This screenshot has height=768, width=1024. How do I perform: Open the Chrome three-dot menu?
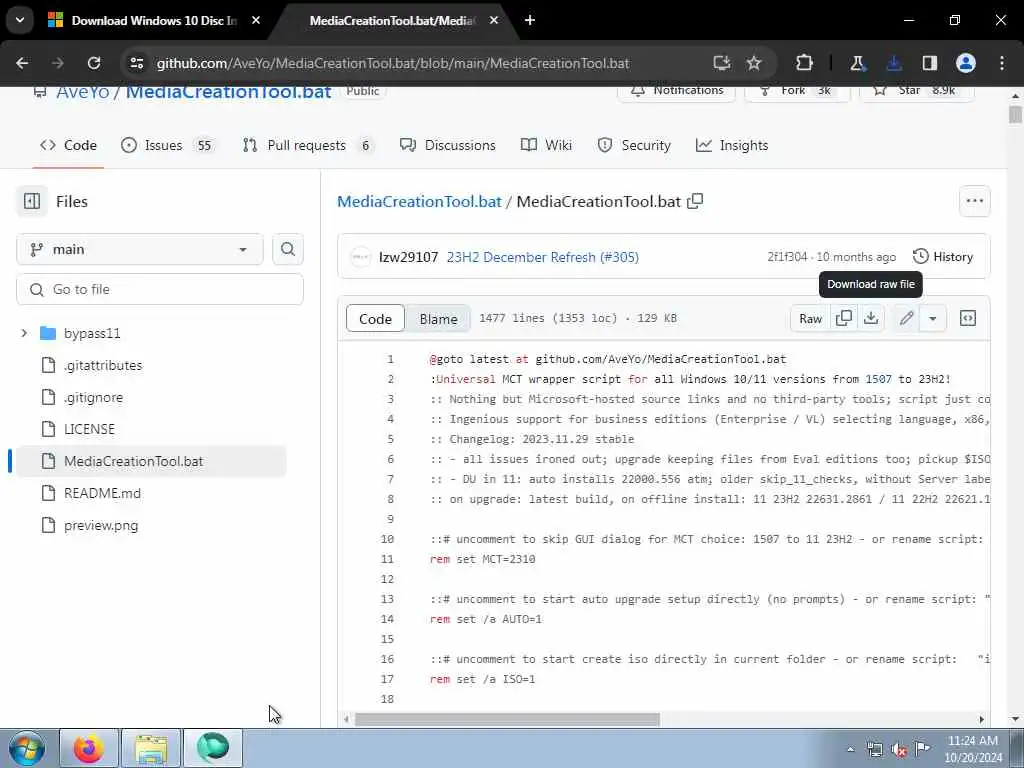(1002, 63)
